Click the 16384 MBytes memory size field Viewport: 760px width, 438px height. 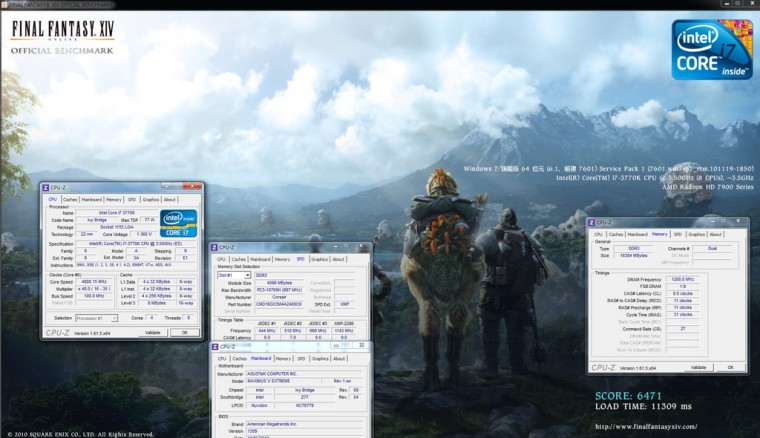(x=633, y=255)
